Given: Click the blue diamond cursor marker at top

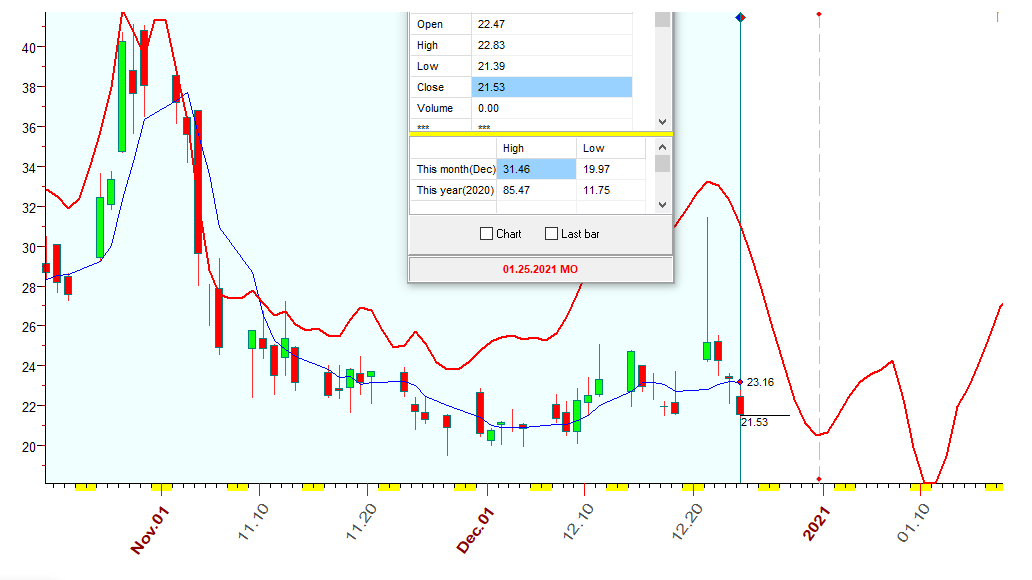Looking at the screenshot, I should pos(740,17).
